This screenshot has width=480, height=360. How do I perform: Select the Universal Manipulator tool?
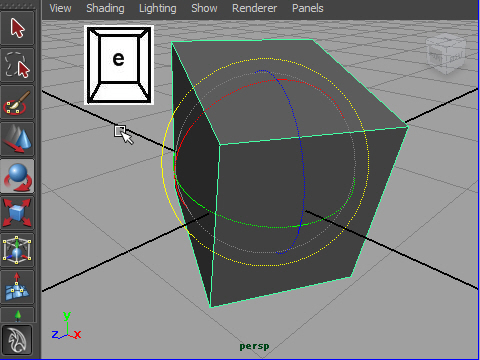pos(17,250)
